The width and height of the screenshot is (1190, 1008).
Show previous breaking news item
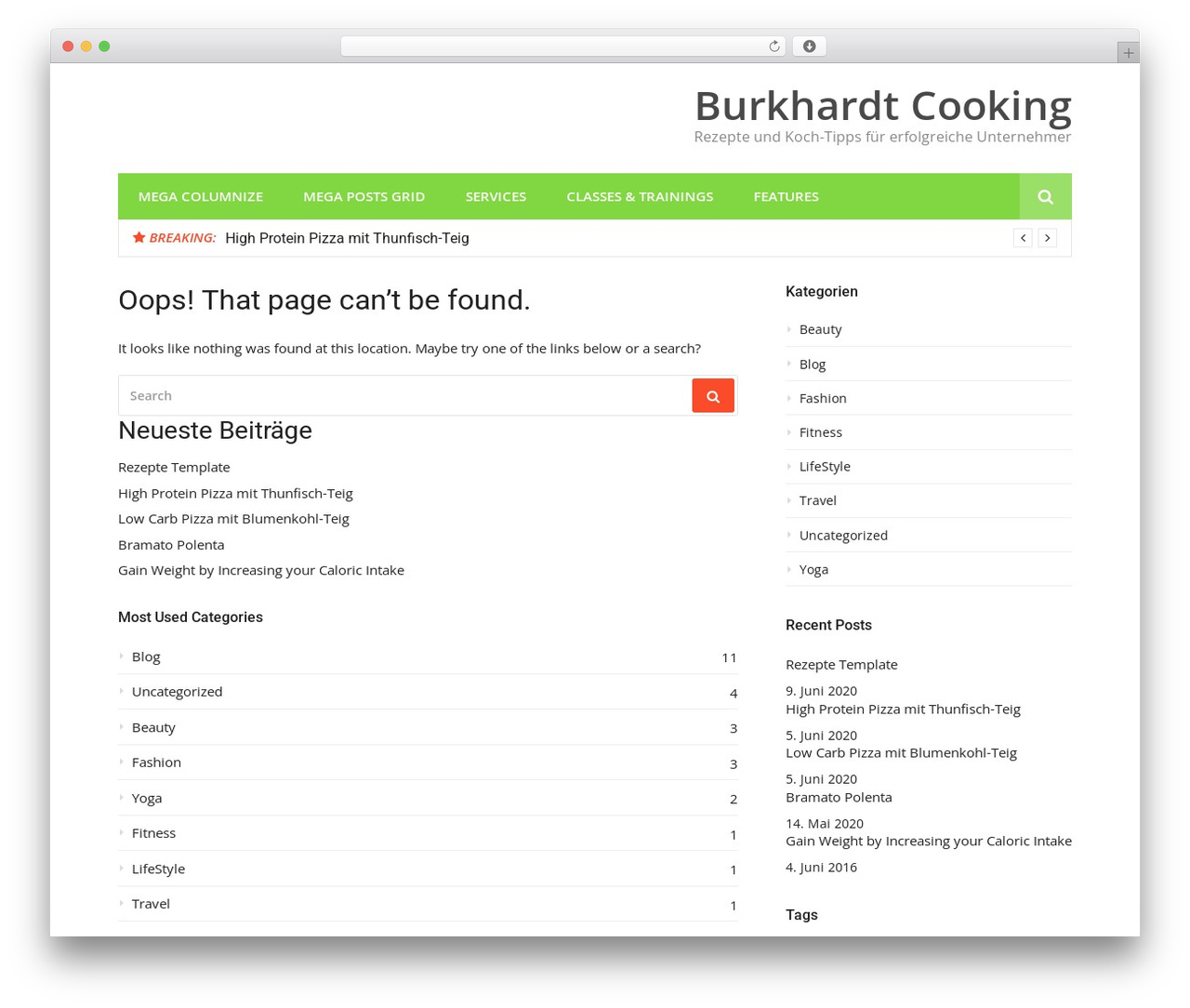pyautogui.click(x=1023, y=238)
